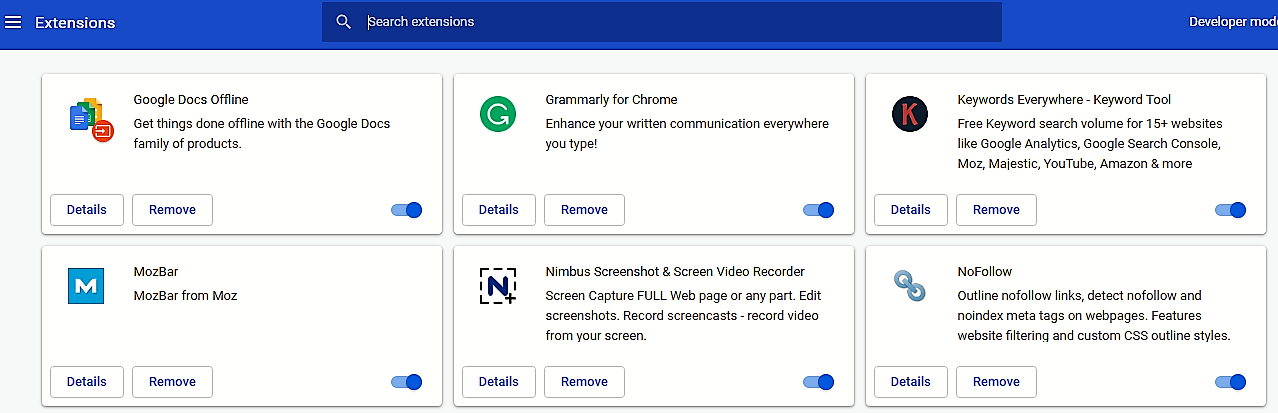Click the Keywords Everywhere K icon
Image resolution: width=1278 pixels, height=413 pixels.
(910, 115)
